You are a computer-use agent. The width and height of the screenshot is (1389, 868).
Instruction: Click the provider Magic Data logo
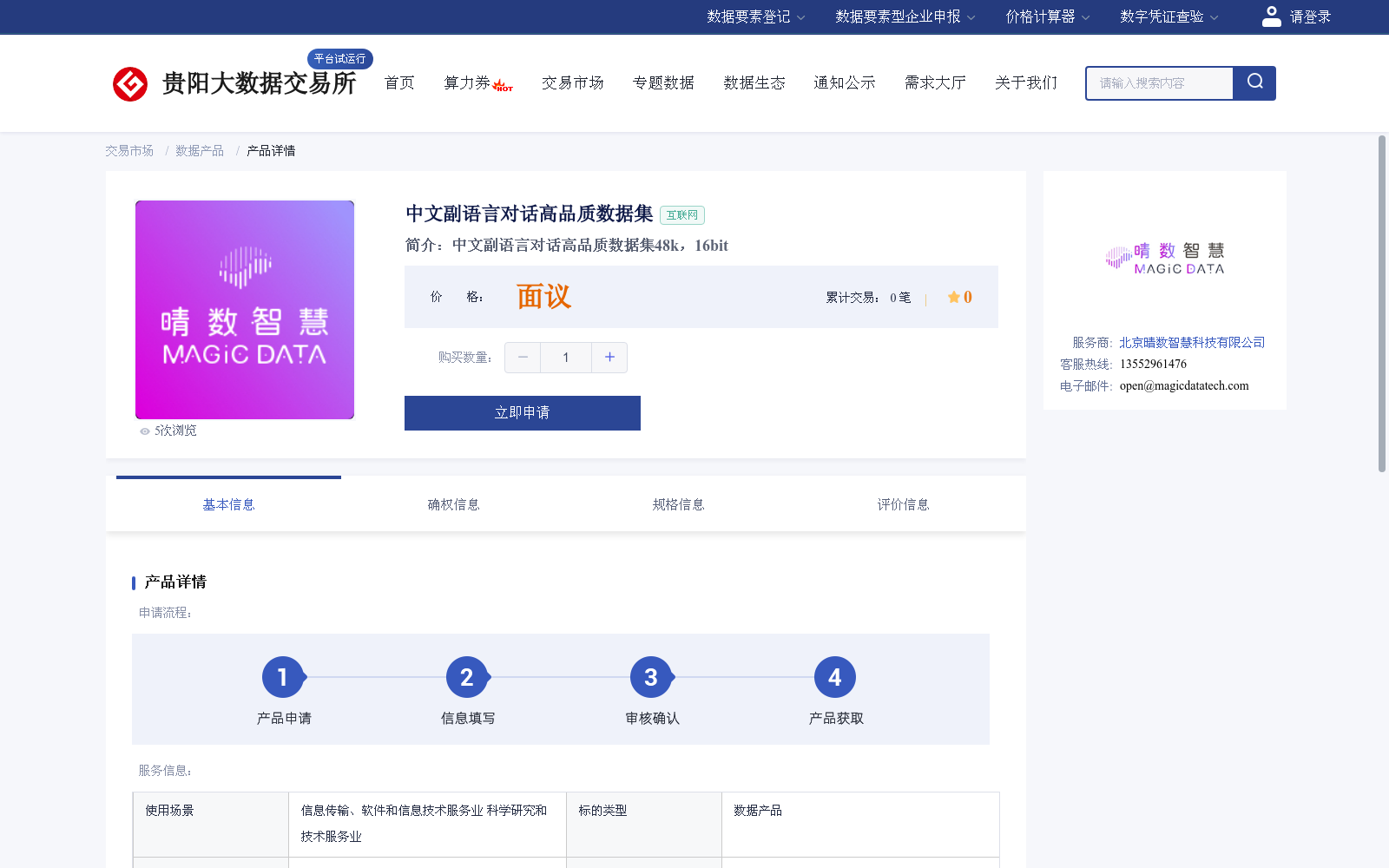coord(1165,259)
